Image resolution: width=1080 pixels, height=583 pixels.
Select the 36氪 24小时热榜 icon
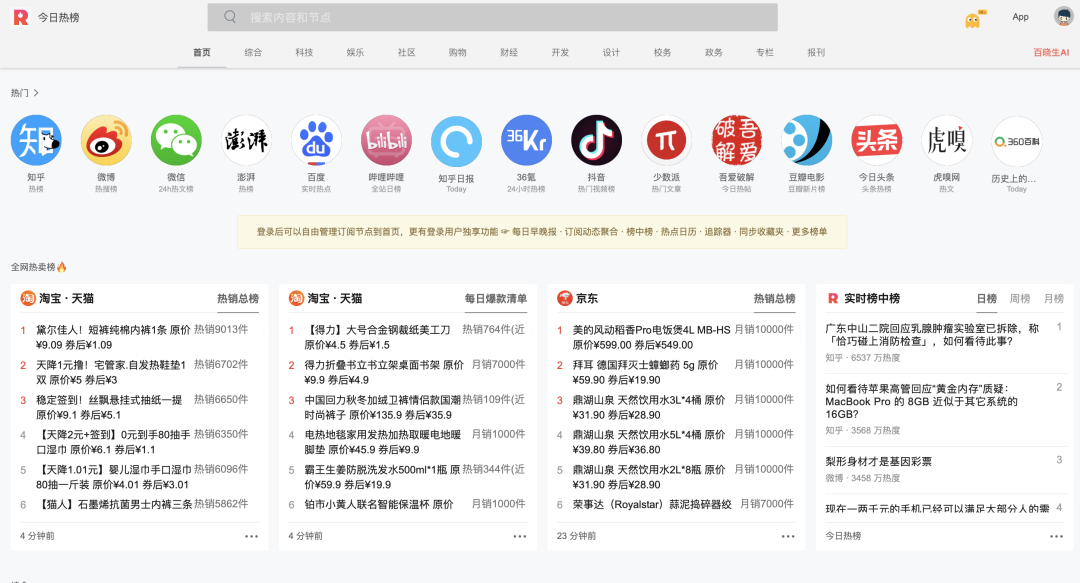click(526, 140)
